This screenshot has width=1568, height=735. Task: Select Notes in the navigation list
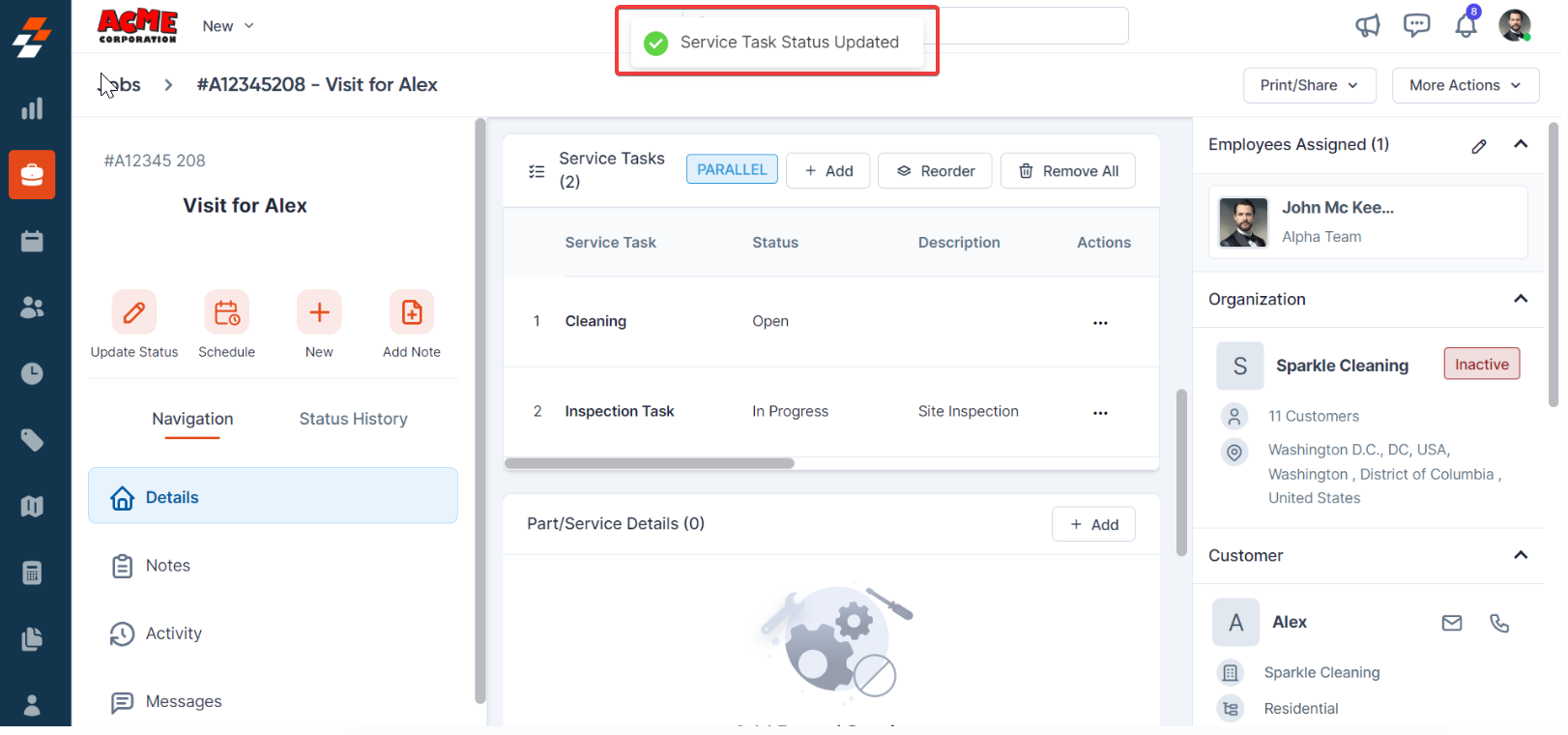pos(168,566)
